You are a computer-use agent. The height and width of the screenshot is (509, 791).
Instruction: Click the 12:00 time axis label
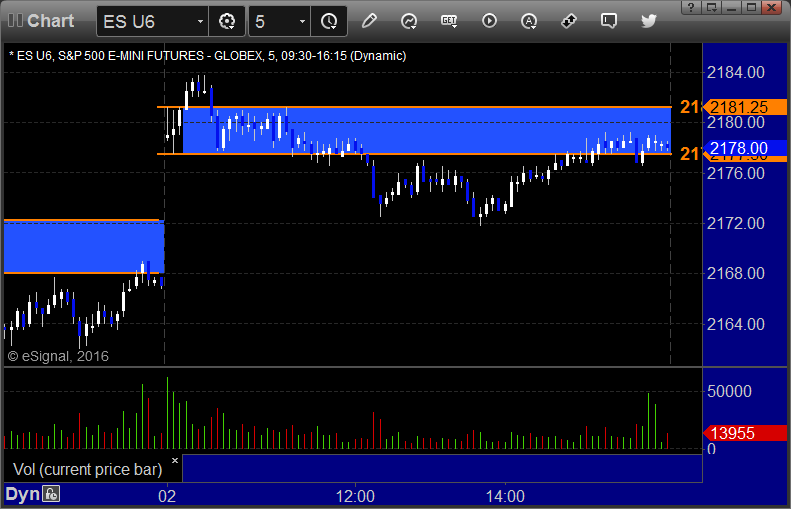pos(355,496)
